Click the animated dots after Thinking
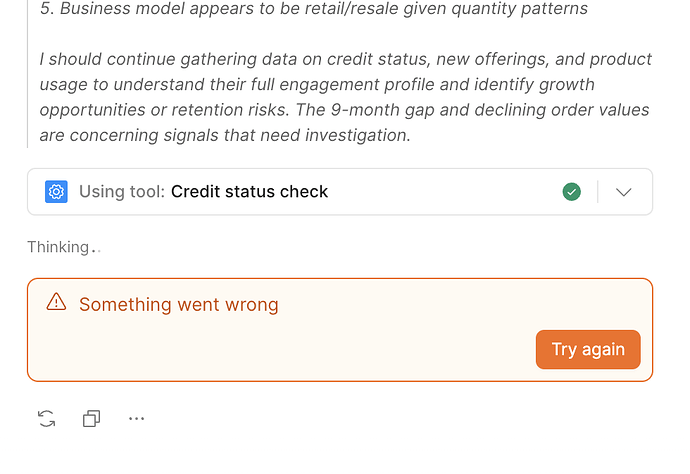Viewport: 690px width, 474px height. (x=96, y=249)
